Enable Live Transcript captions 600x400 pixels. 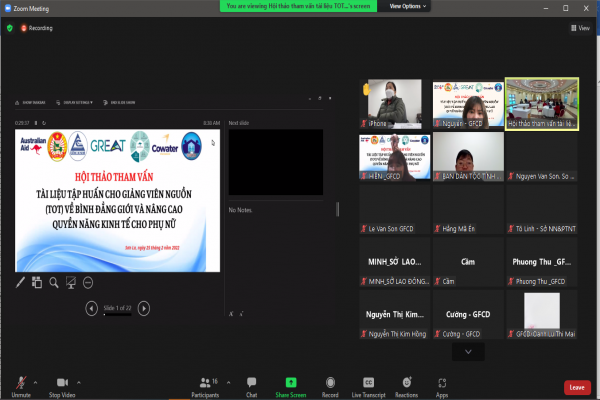point(368,383)
